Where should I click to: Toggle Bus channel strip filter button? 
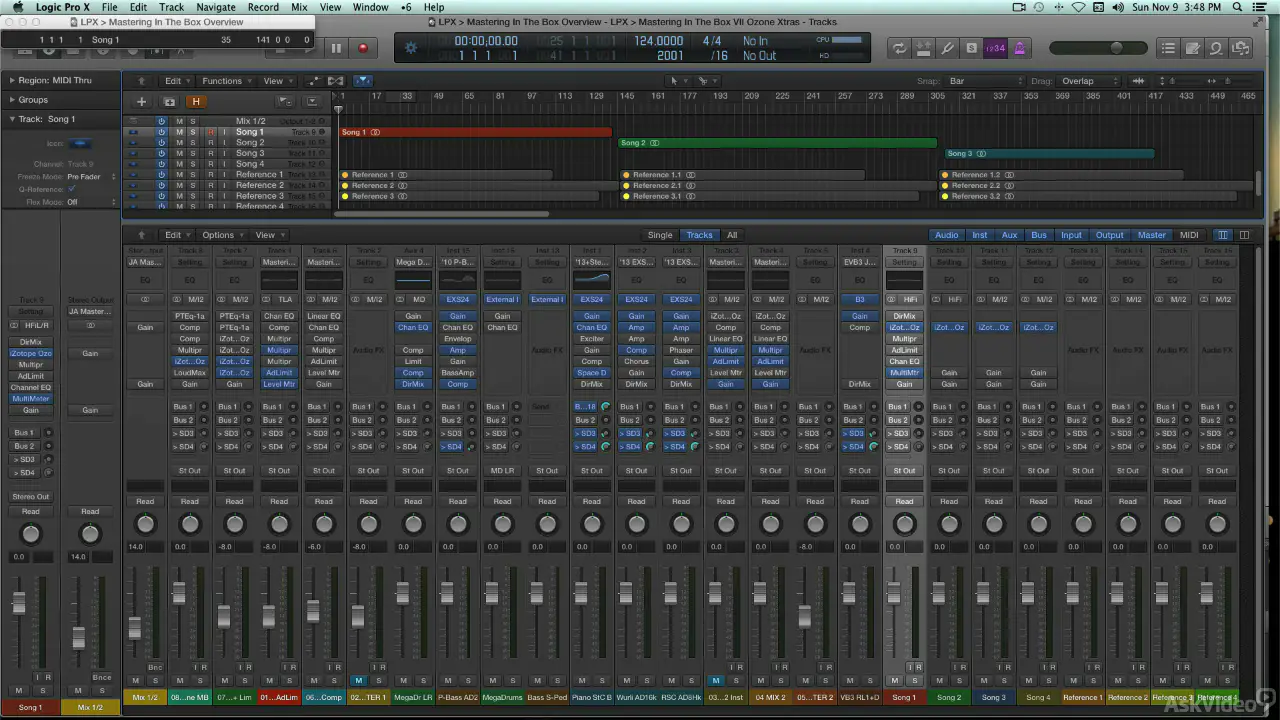coord(1039,235)
